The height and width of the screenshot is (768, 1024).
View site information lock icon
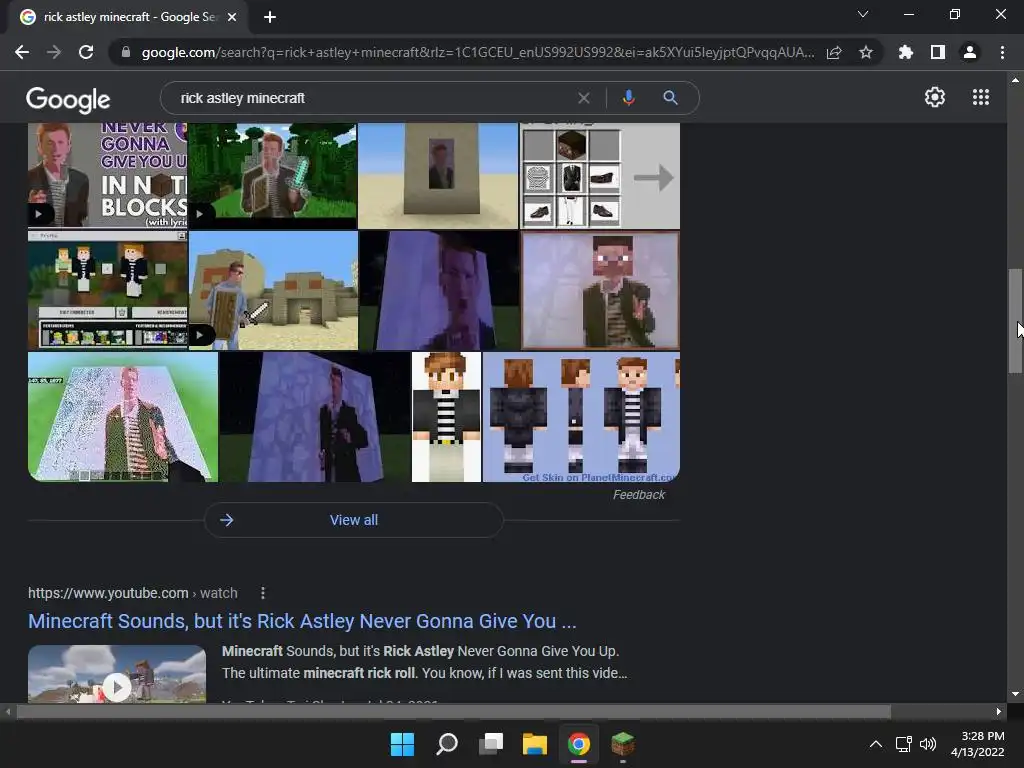point(125,52)
